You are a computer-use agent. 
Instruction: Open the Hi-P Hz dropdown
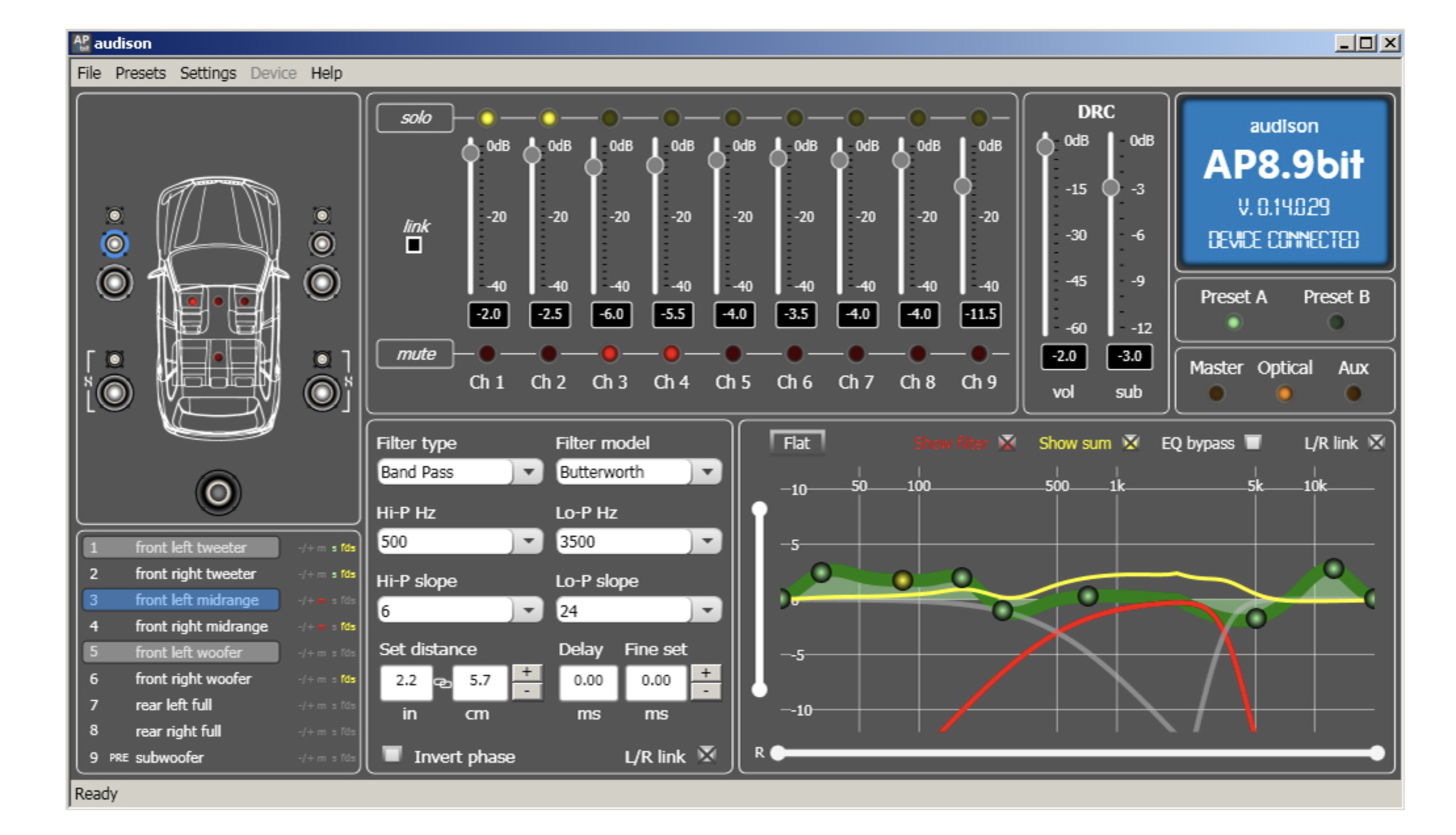tap(528, 542)
